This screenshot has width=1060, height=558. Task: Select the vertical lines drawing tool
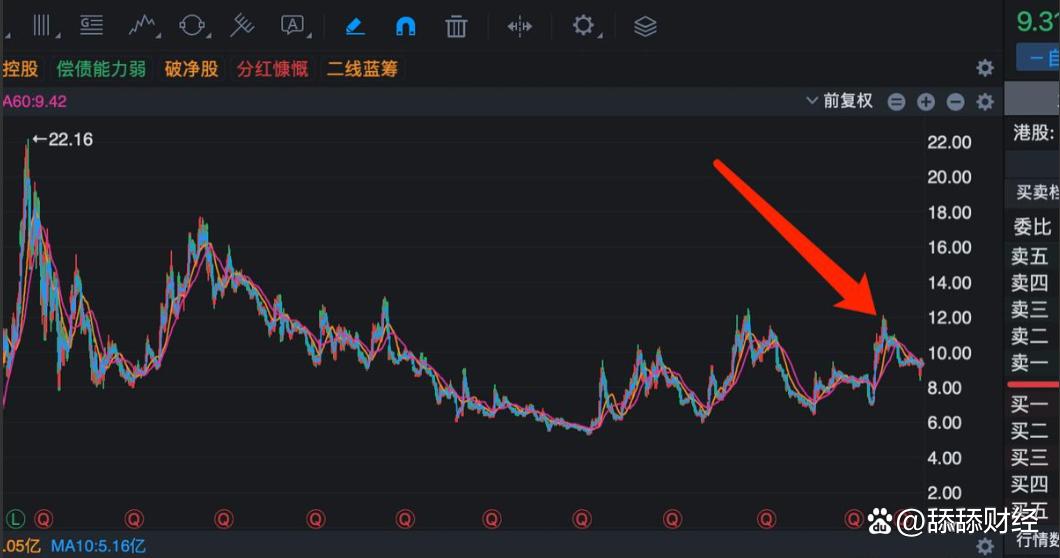tap(42, 26)
